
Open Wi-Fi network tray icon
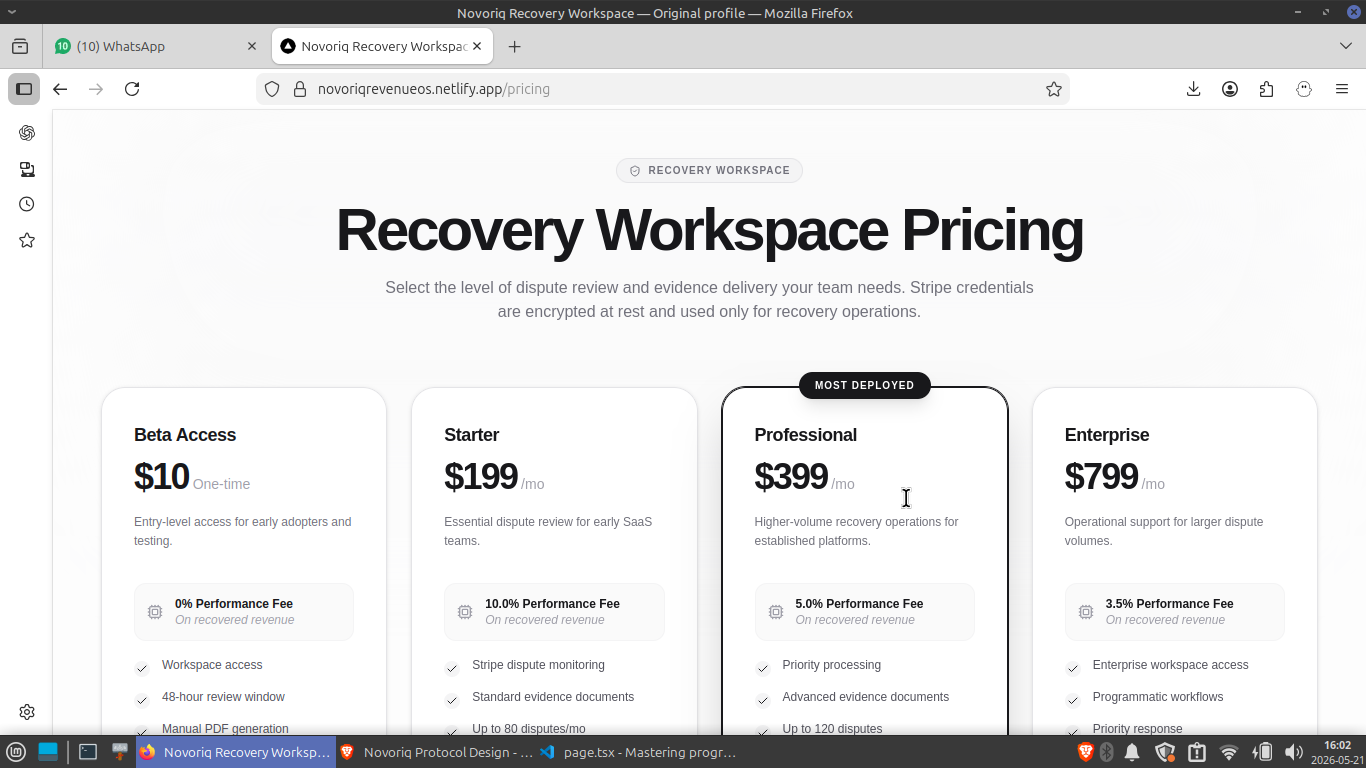[x=1229, y=752]
